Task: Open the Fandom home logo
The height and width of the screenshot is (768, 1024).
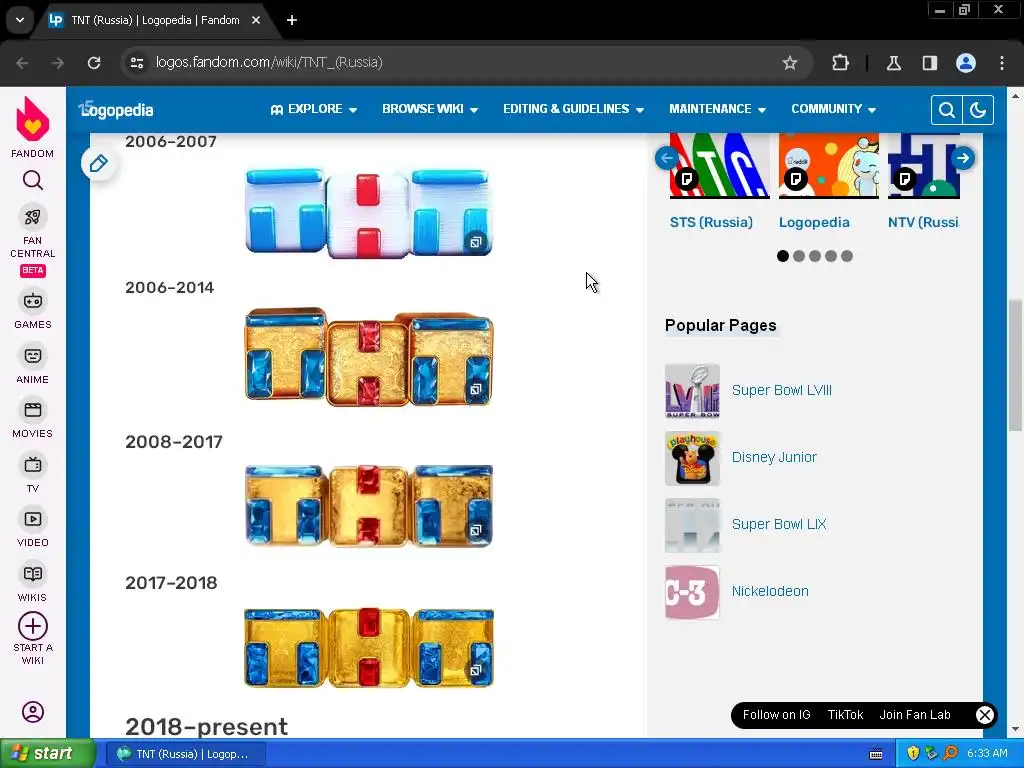Action: pyautogui.click(x=33, y=119)
